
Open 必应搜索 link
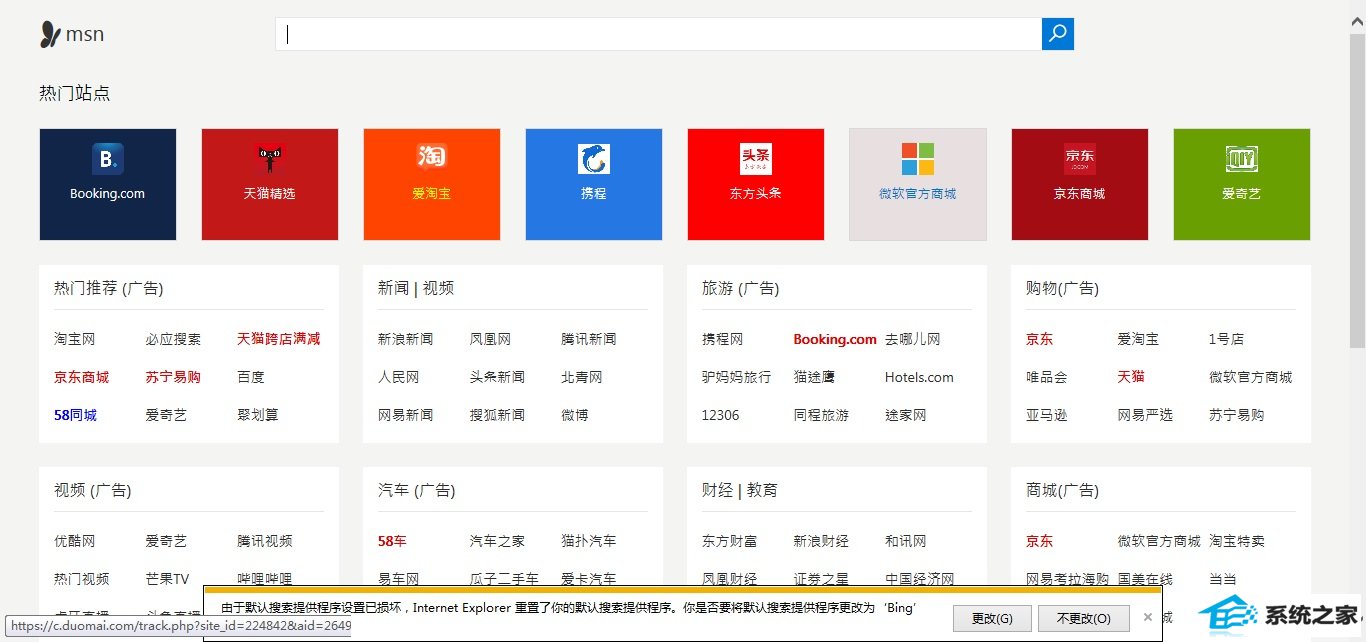pos(173,339)
